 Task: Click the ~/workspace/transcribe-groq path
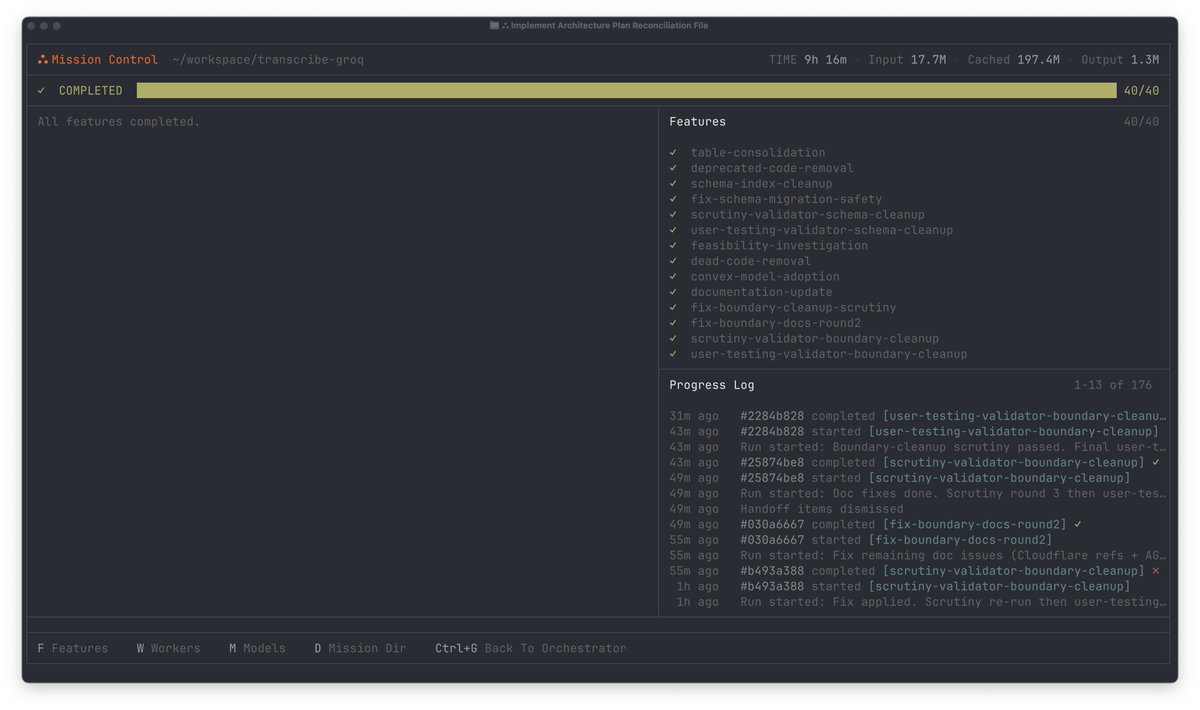pos(268,60)
